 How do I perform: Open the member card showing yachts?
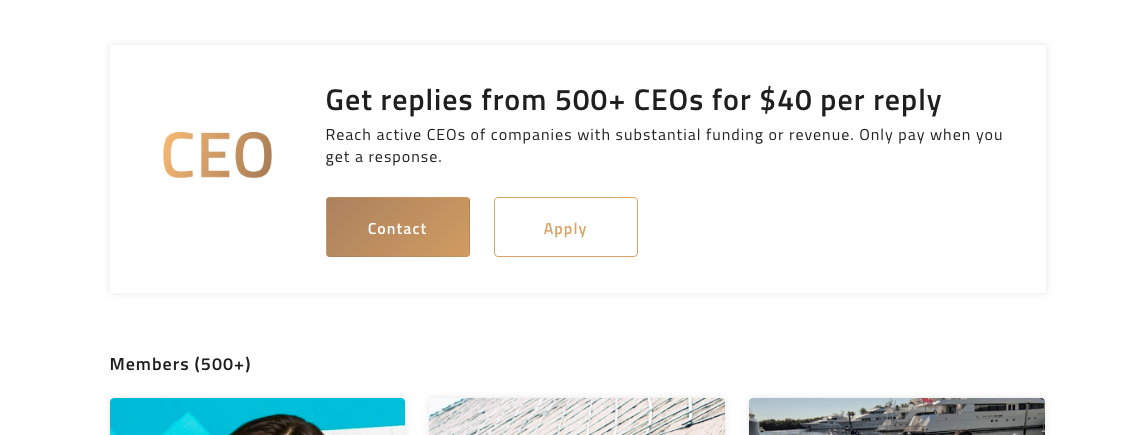pyautogui.click(x=896, y=416)
